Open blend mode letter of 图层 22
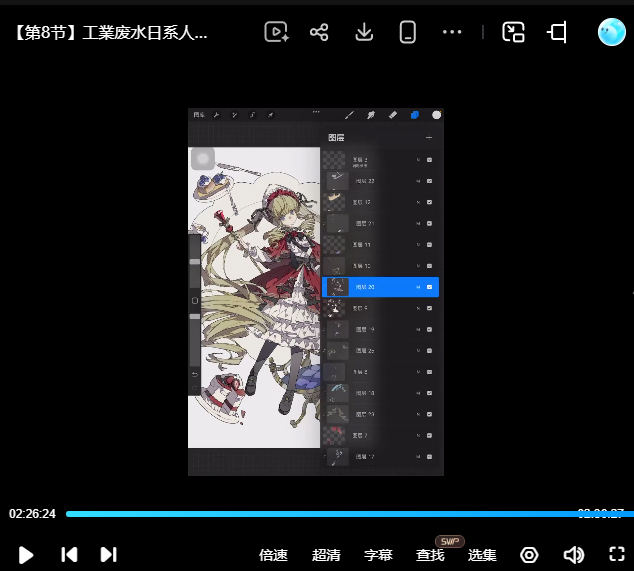 click(x=418, y=181)
